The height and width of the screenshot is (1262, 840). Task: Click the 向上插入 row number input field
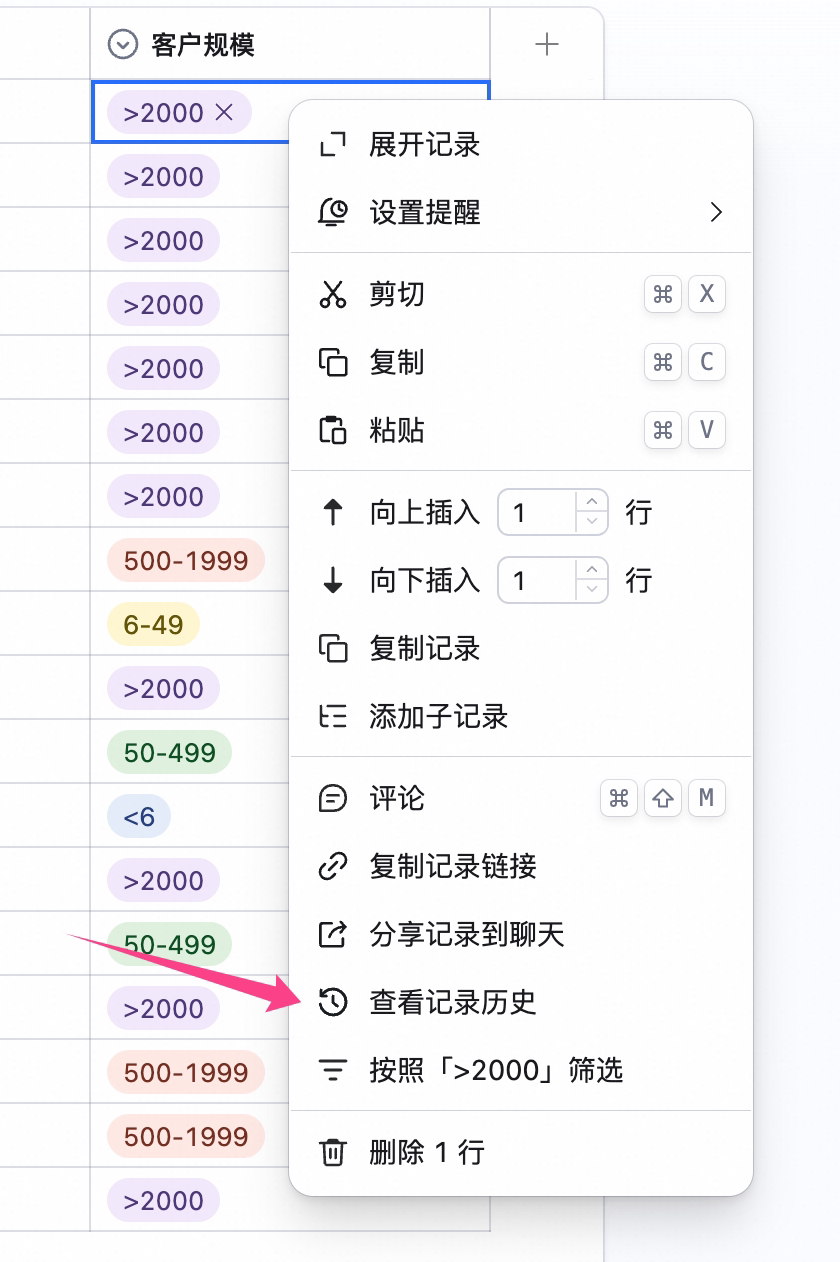538,513
